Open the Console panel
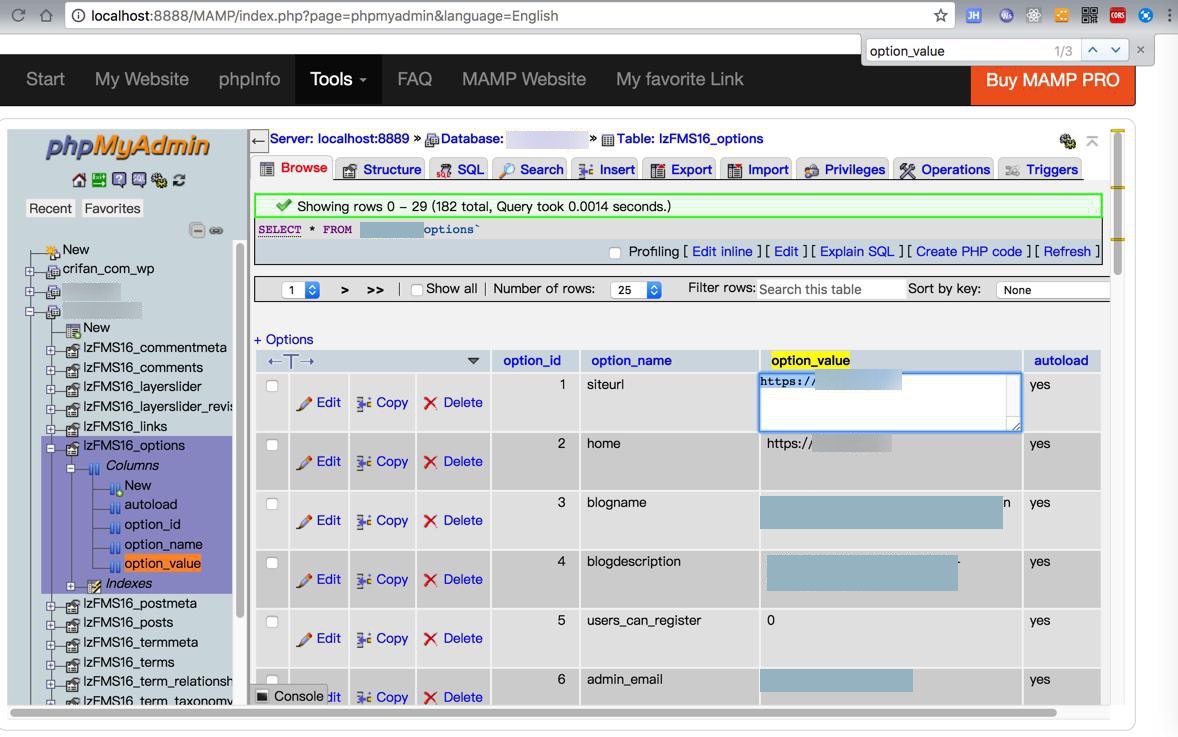The width and height of the screenshot is (1178, 737). tap(291, 696)
